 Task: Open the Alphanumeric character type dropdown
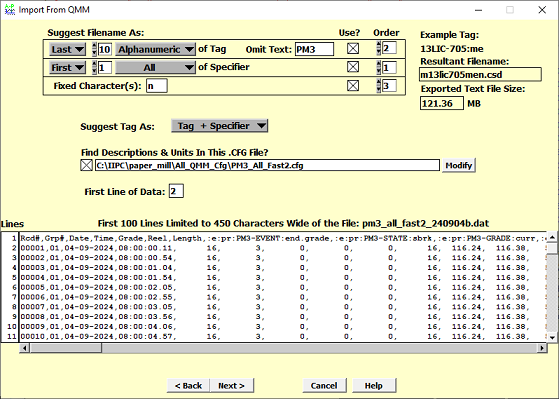pos(155,49)
